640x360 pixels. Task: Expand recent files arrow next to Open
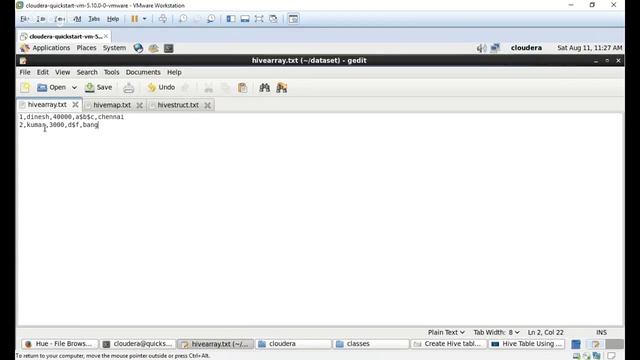pos(74,87)
